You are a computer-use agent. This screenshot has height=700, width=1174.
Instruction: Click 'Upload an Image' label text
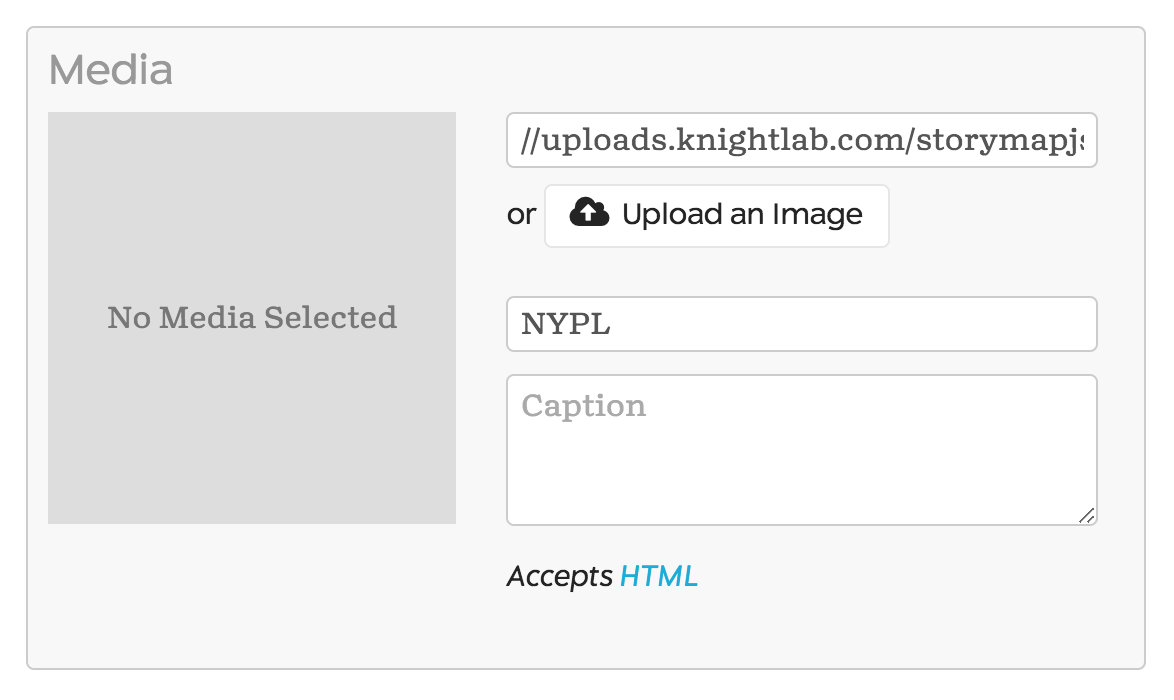742,215
